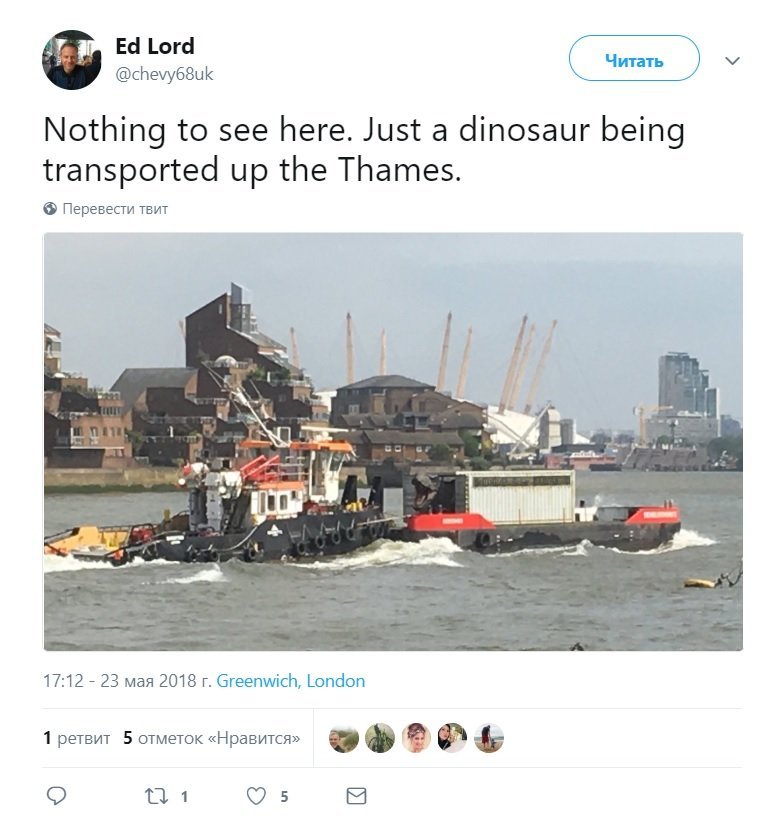Open the dinosaur barge photo
The width and height of the screenshot is (776, 824).
pos(393,441)
